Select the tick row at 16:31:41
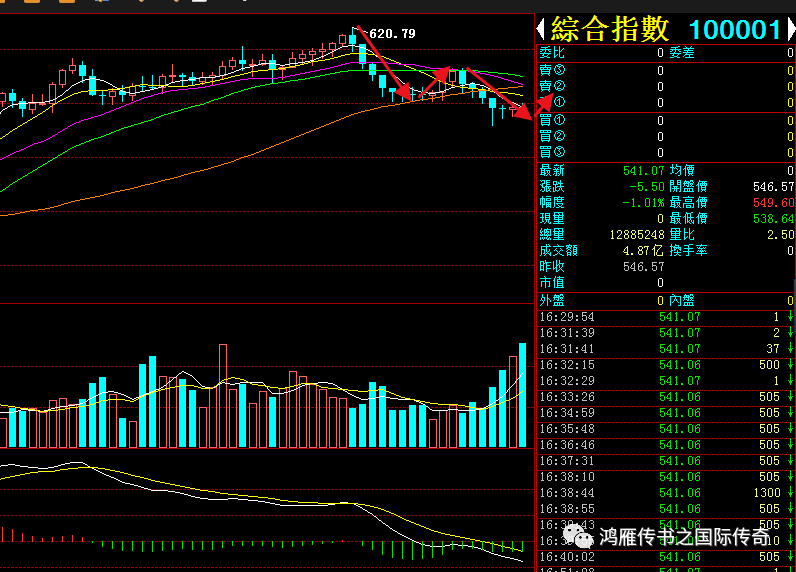The height and width of the screenshot is (572, 796). 666,349
